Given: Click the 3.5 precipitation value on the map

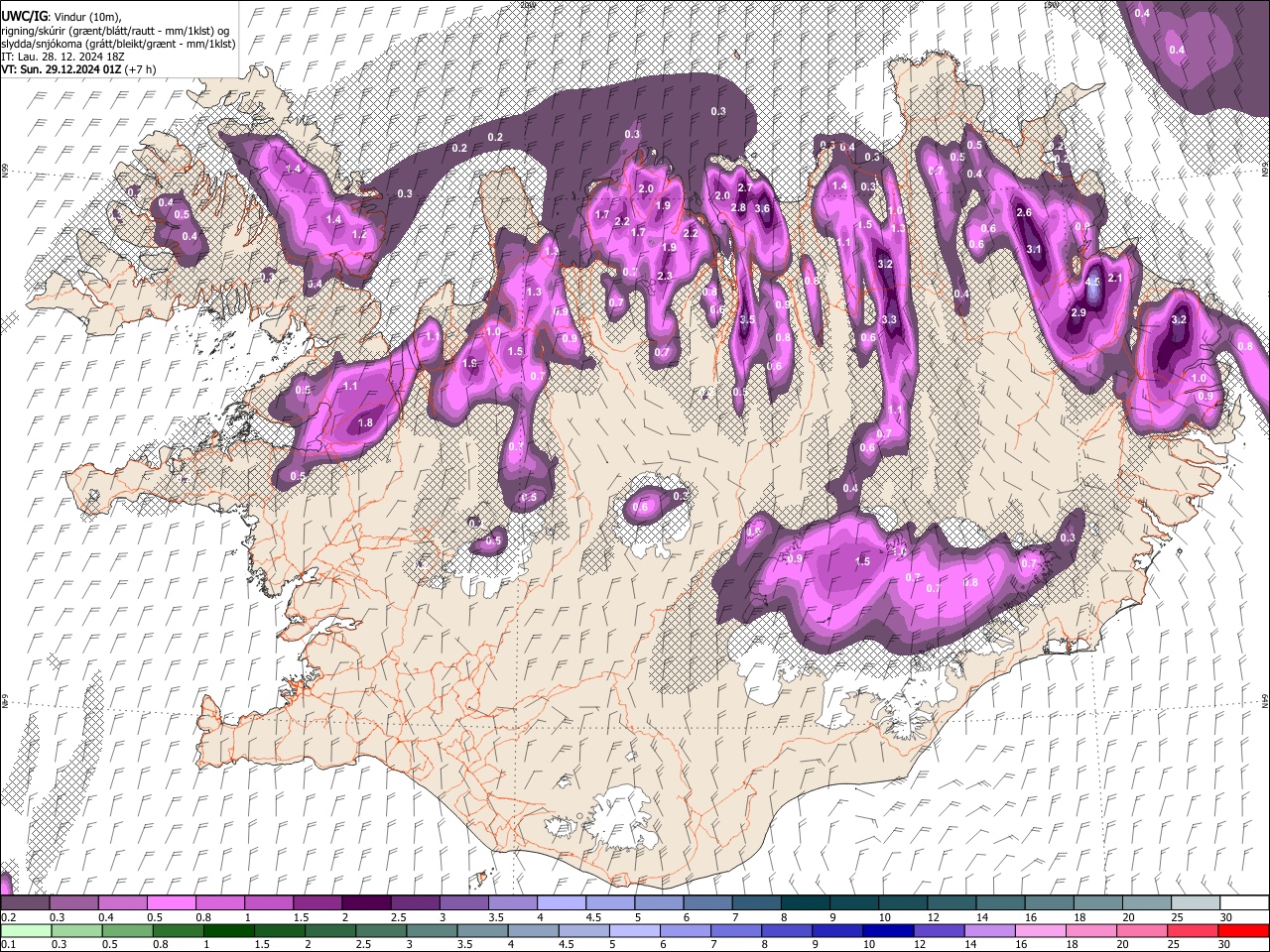Looking at the screenshot, I should point(747,319).
